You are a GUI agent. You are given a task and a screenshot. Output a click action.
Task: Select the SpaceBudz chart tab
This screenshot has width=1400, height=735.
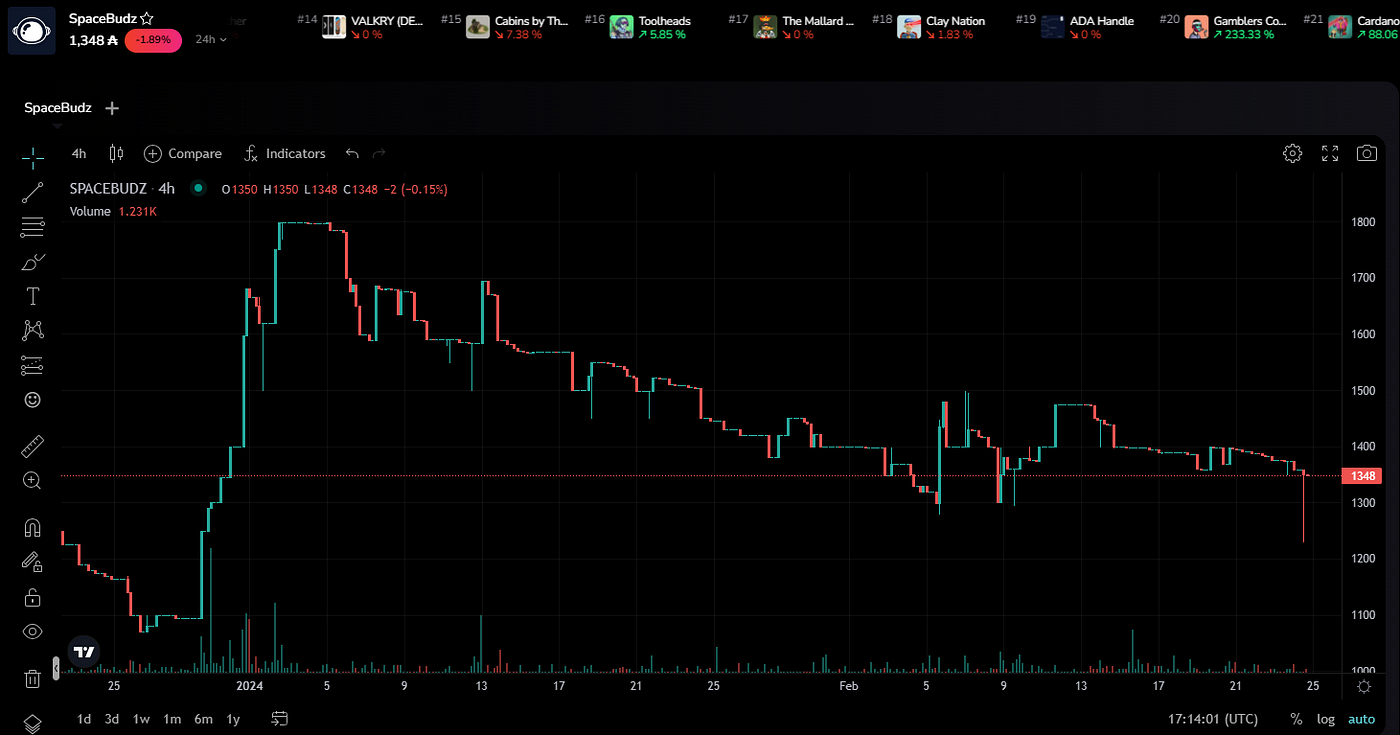(58, 107)
